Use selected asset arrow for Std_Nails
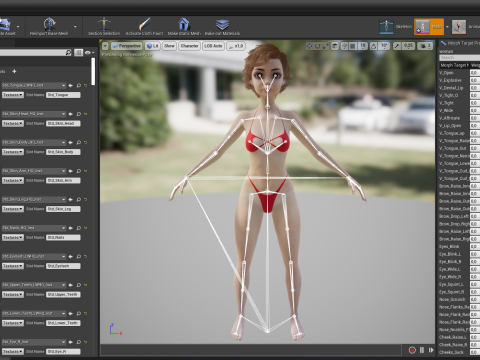 click(x=71, y=228)
